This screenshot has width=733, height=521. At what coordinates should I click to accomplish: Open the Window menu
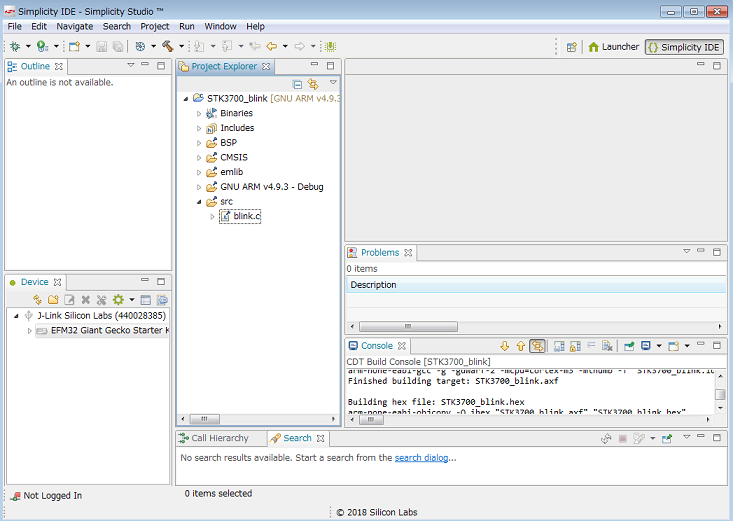click(220, 26)
